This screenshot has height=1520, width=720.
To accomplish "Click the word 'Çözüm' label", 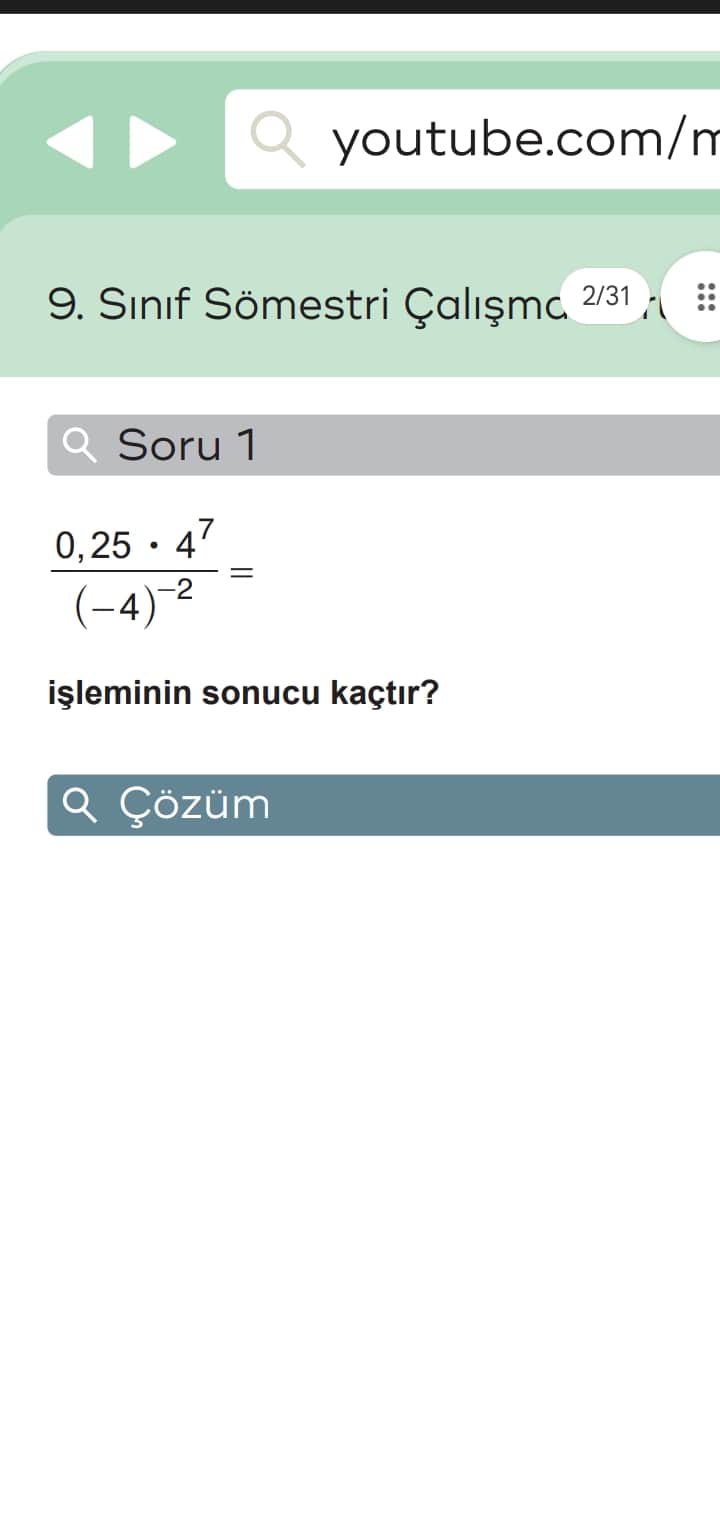I will coord(195,805).
